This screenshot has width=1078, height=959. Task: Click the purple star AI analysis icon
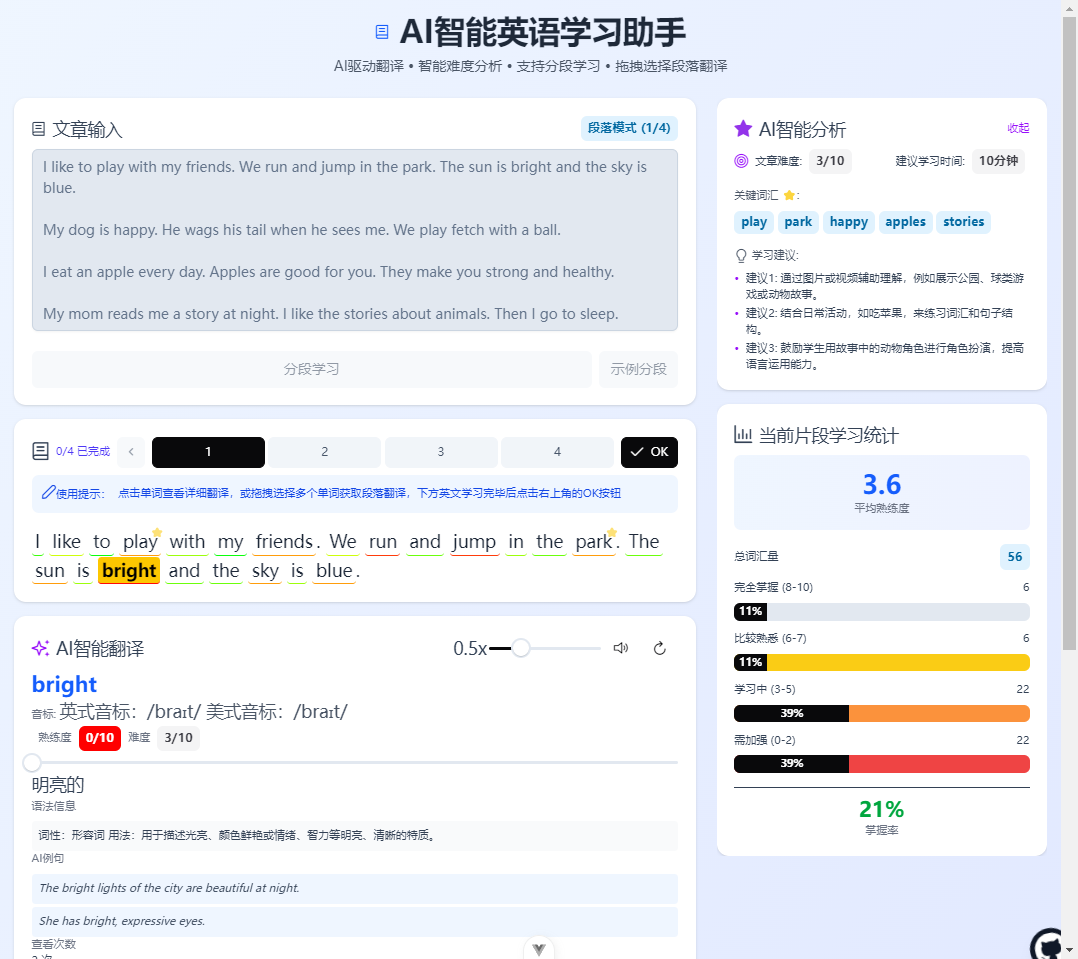click(x=742, y=129)
